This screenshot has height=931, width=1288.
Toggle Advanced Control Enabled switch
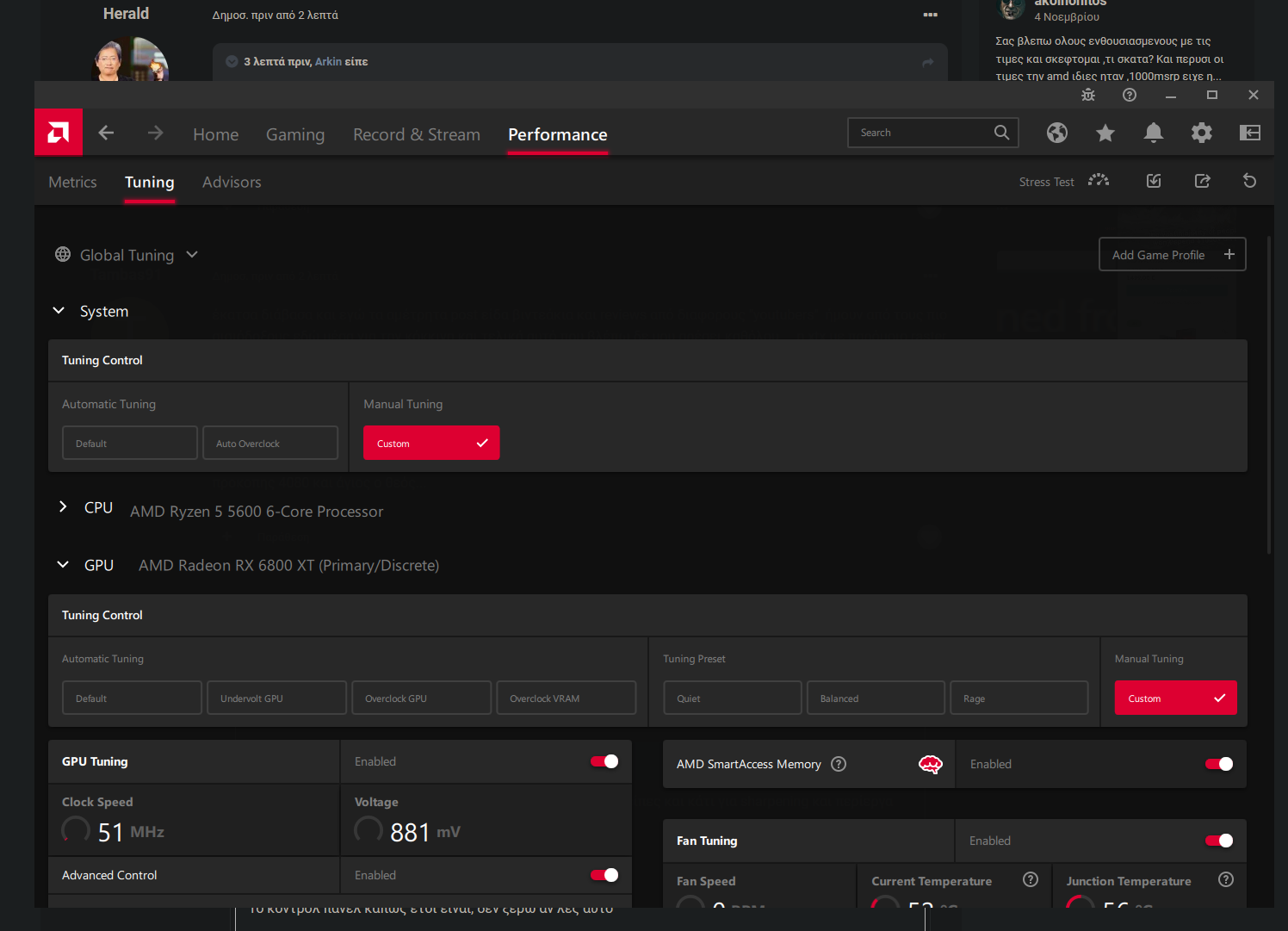pyautogui.click(x=604, y=875)
